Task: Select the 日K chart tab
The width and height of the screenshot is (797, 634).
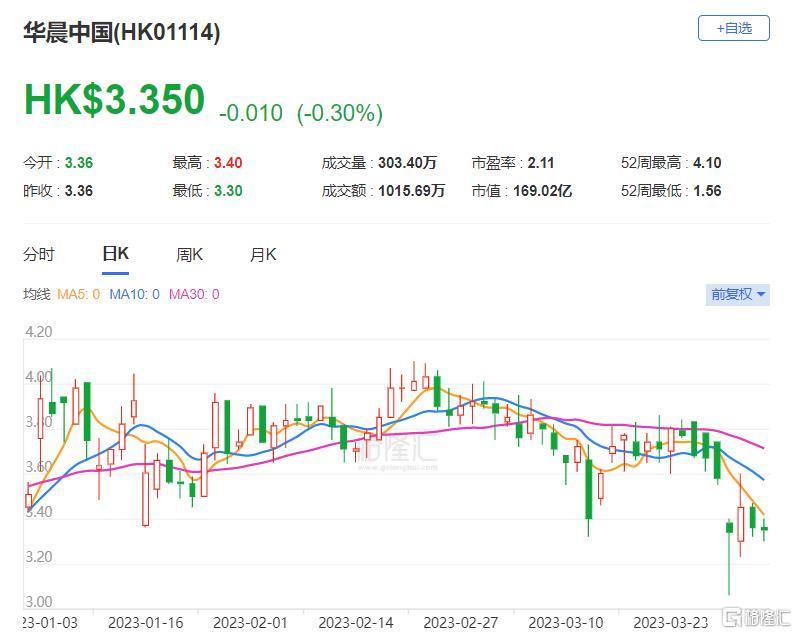Action: pos(115,253)
